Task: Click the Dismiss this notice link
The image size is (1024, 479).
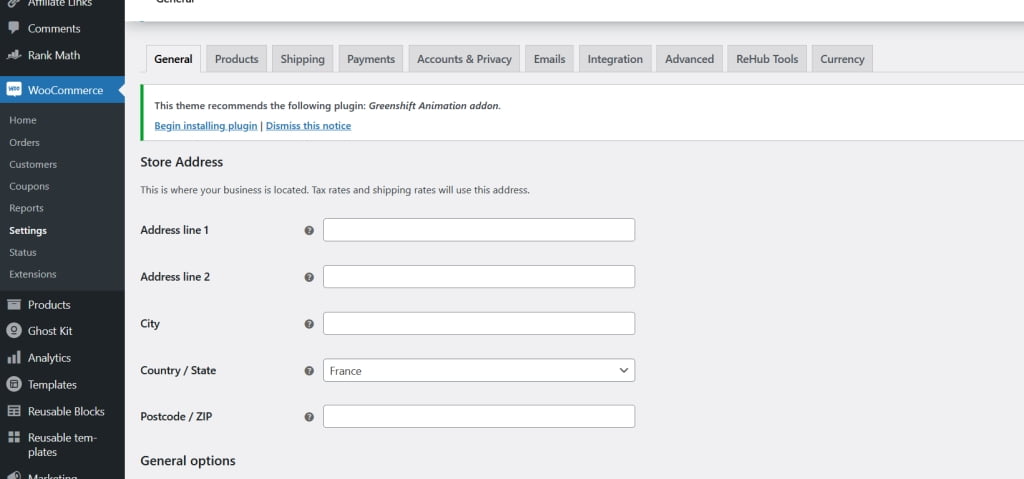Action: [x=308, y=126]
